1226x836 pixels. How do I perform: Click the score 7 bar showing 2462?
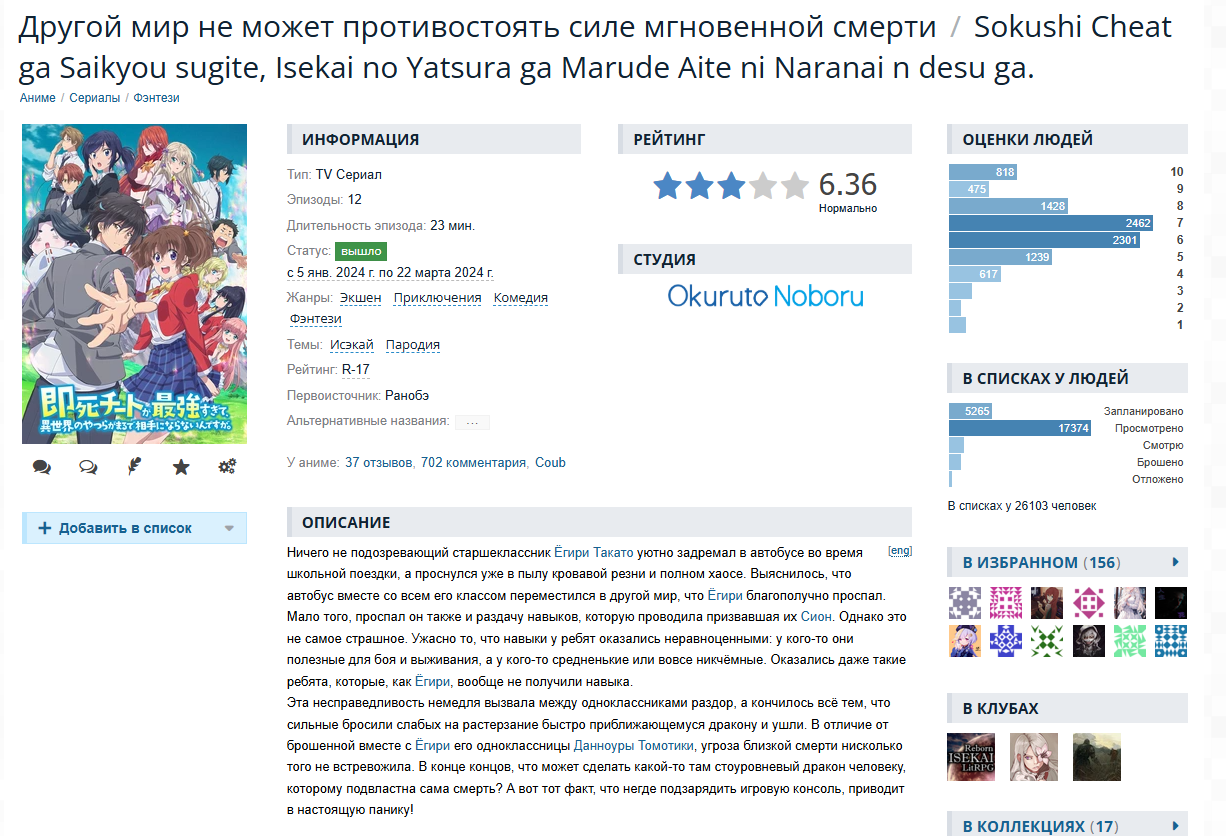(x=1051, y=223)
